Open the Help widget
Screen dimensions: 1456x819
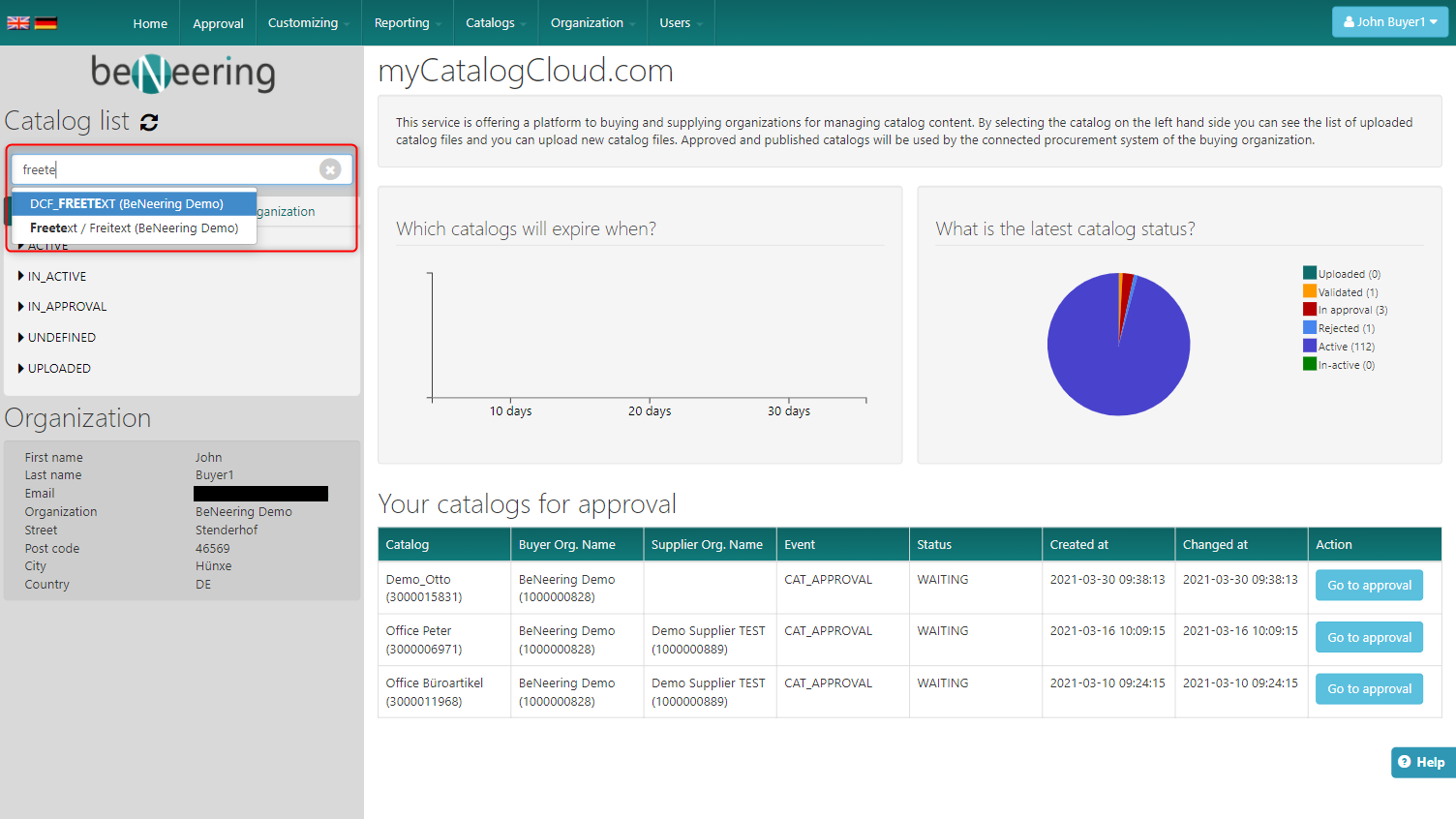click(1421, 762)
